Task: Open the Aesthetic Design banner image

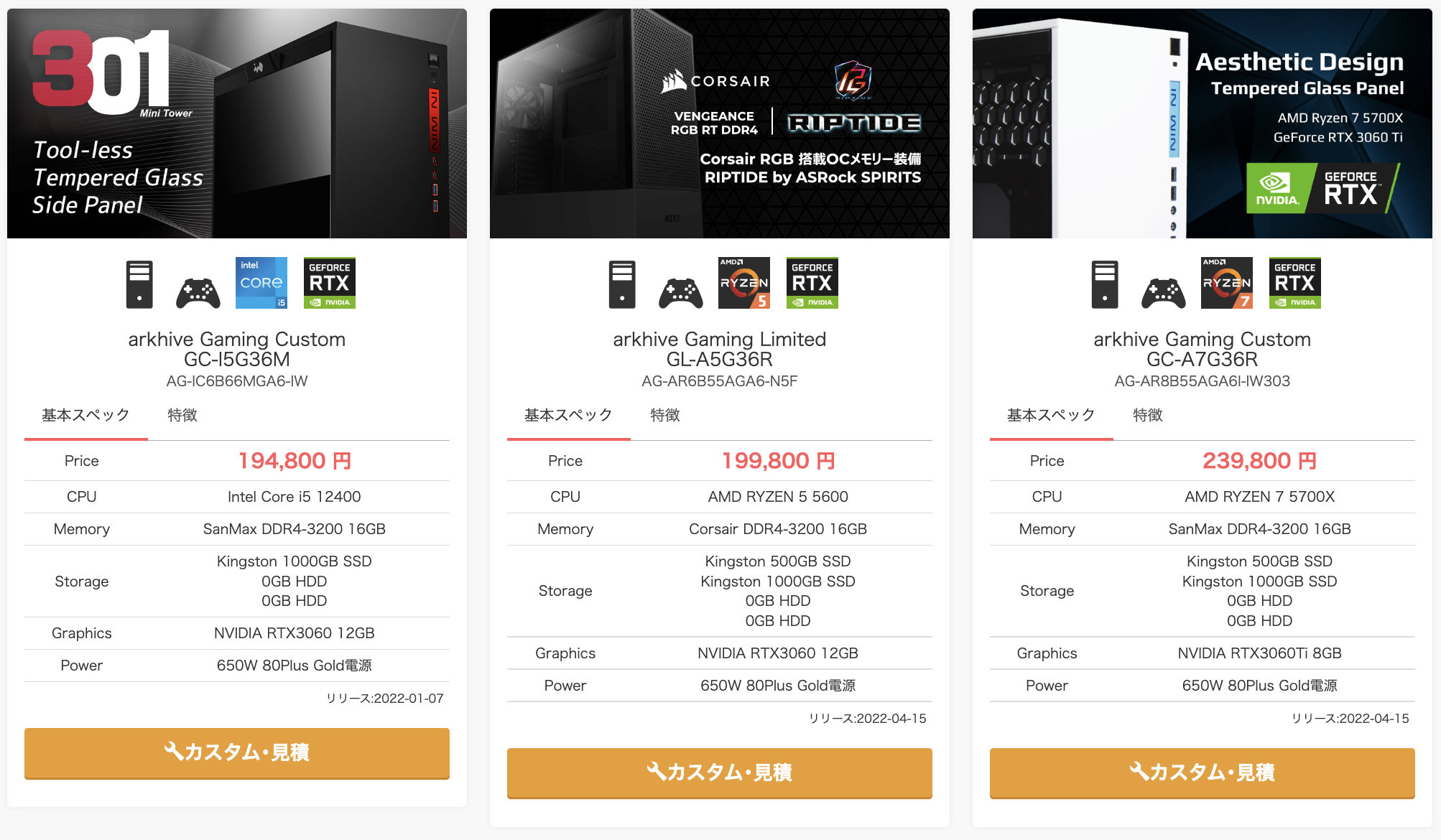Action: coord(1203,123)
